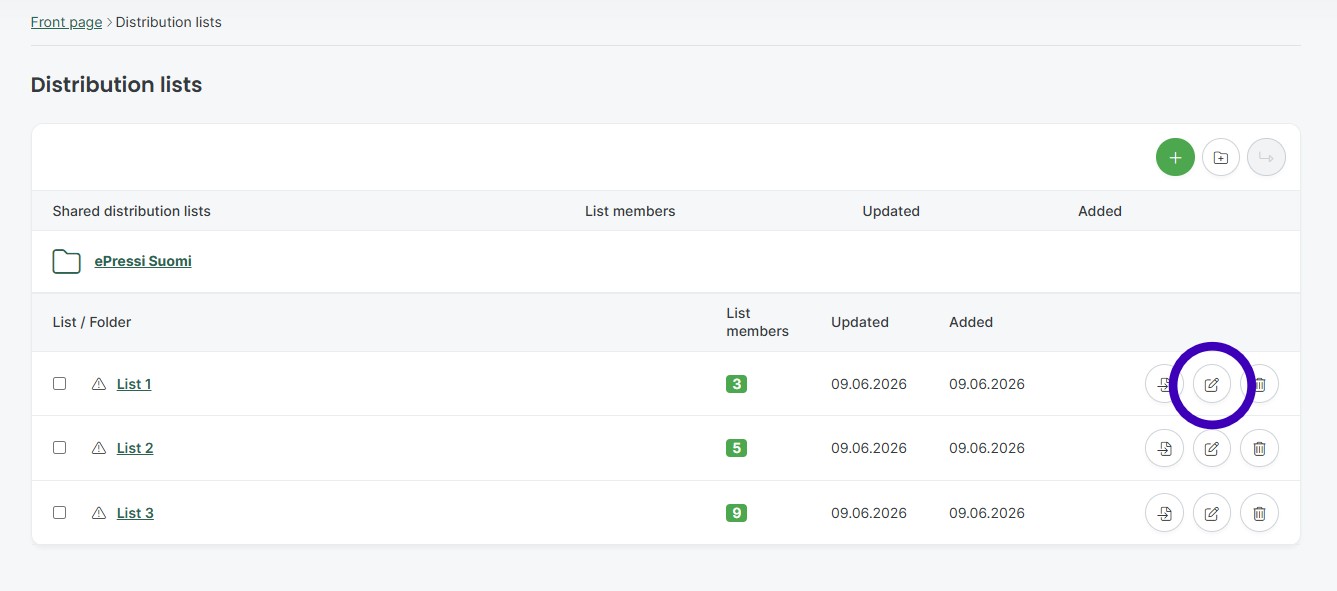Screen dimensions: 1337x591
Task: Click the Updated date in List 1 row
Action: [869, 384]
